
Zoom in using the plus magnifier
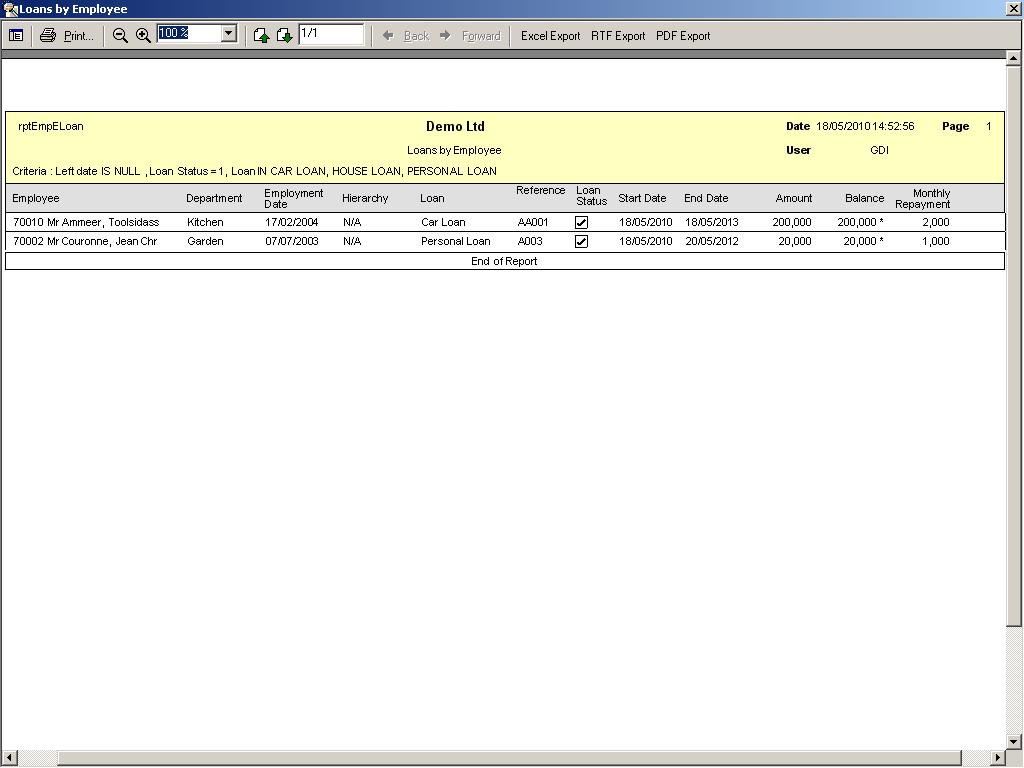(143, 35)
